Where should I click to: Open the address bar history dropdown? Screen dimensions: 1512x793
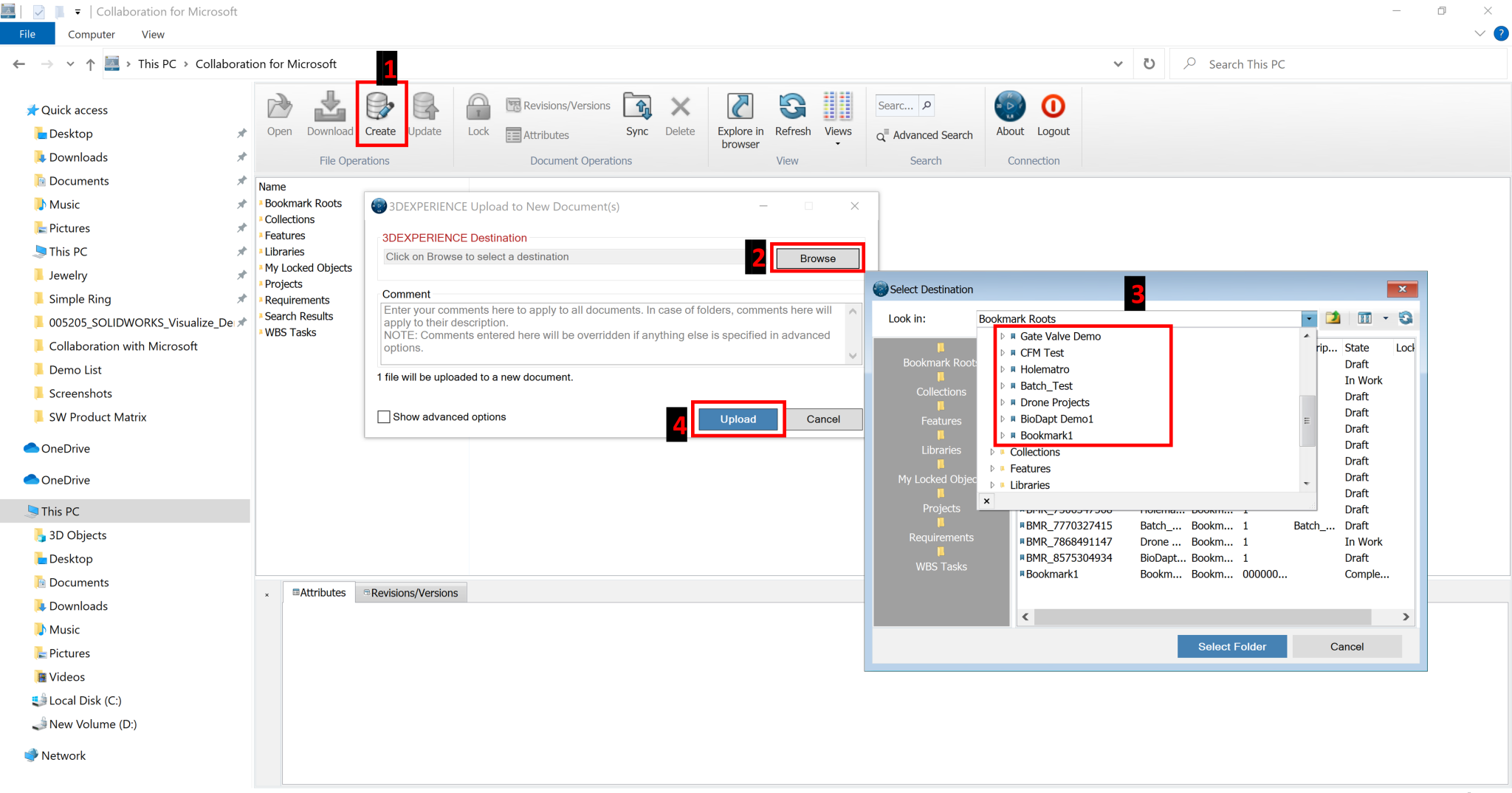(1118, 64)
